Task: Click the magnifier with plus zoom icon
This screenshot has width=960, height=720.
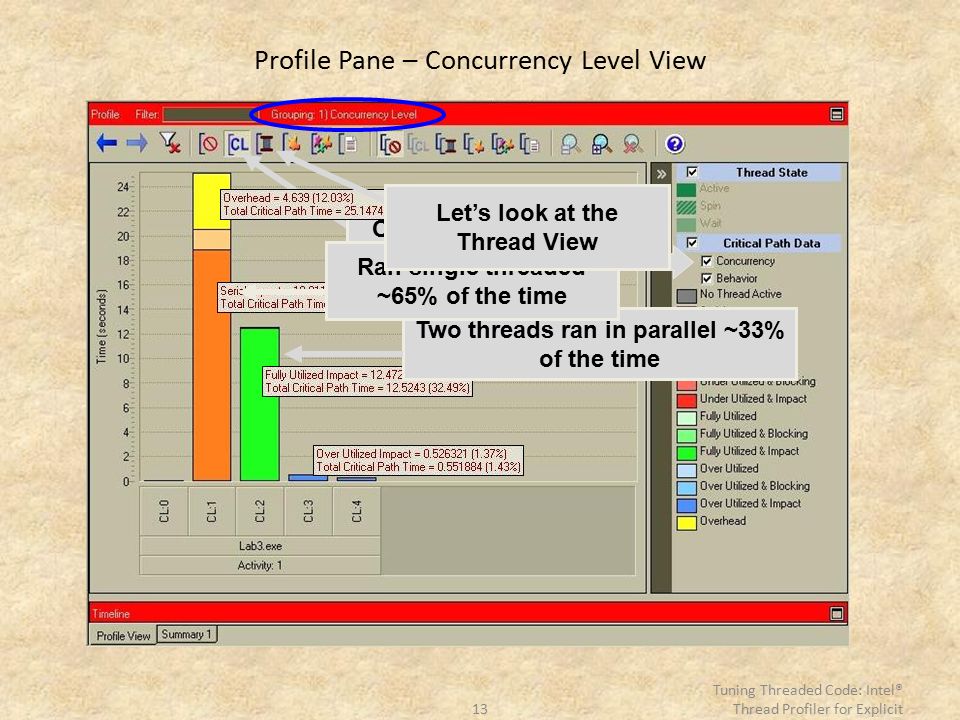Action: tap(601, 144)
